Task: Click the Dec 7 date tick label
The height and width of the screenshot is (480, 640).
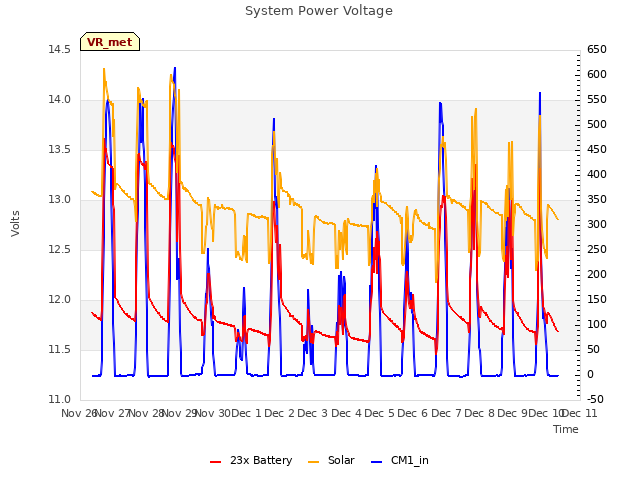Action: (447, 413)
